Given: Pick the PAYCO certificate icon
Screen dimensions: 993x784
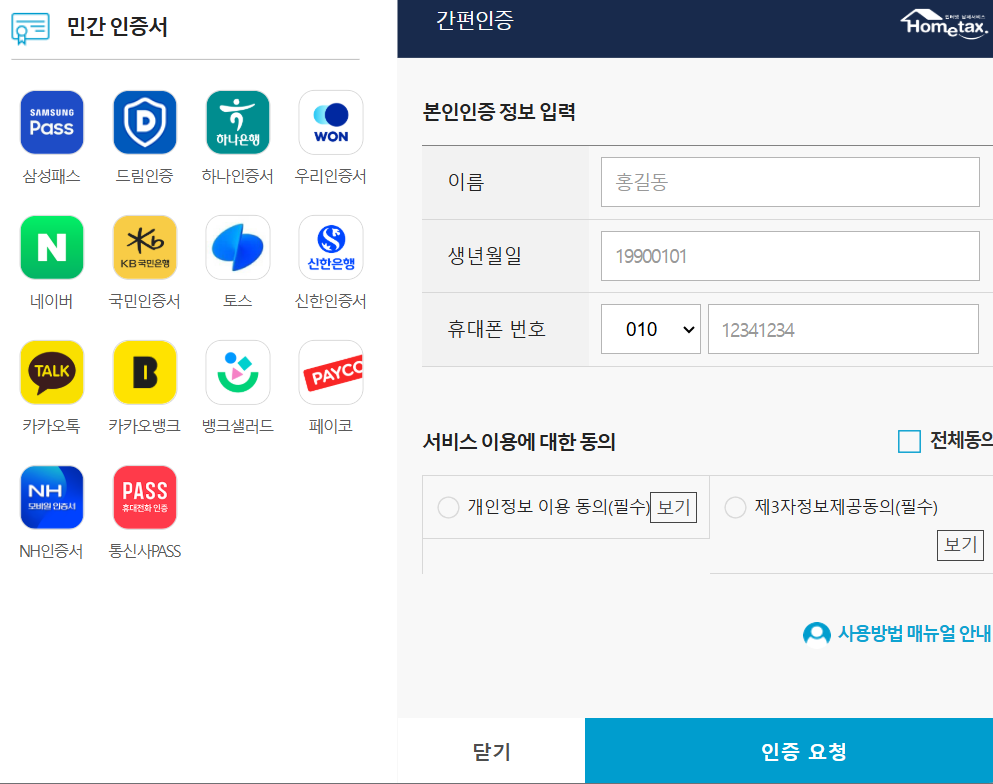Looking at the screenshot, I should (x=331, y=372).
